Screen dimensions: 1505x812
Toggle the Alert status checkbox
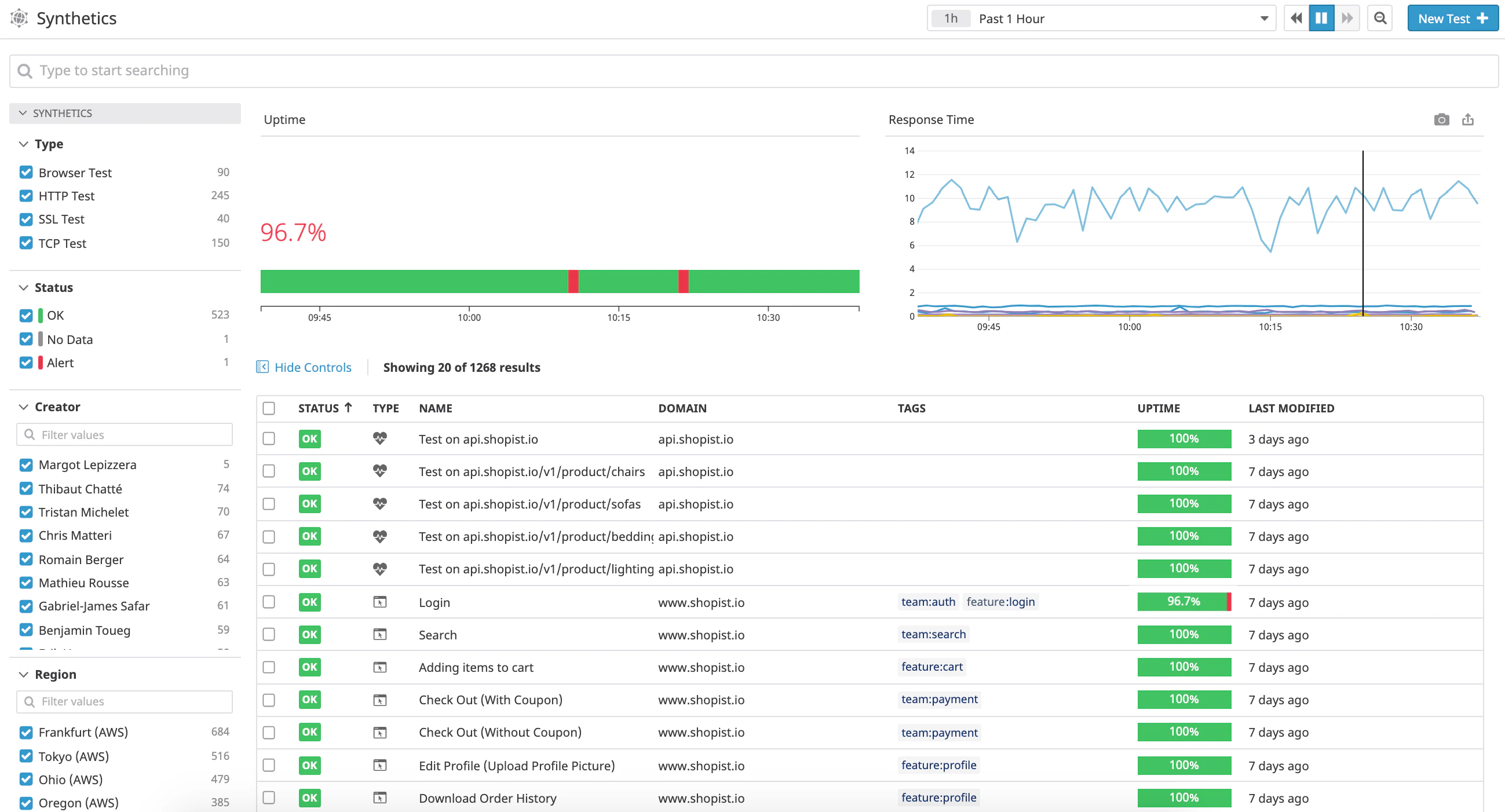coord(25,363)
